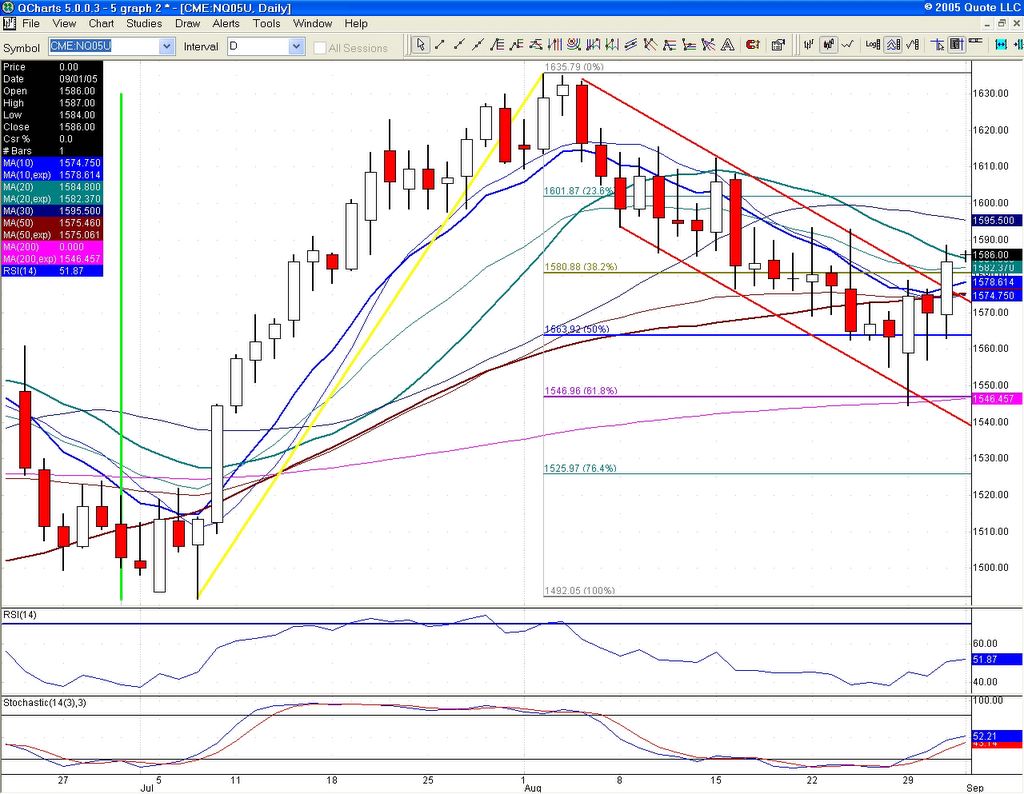
Task: Open the View menu
Action: click(x=64, y=24)
